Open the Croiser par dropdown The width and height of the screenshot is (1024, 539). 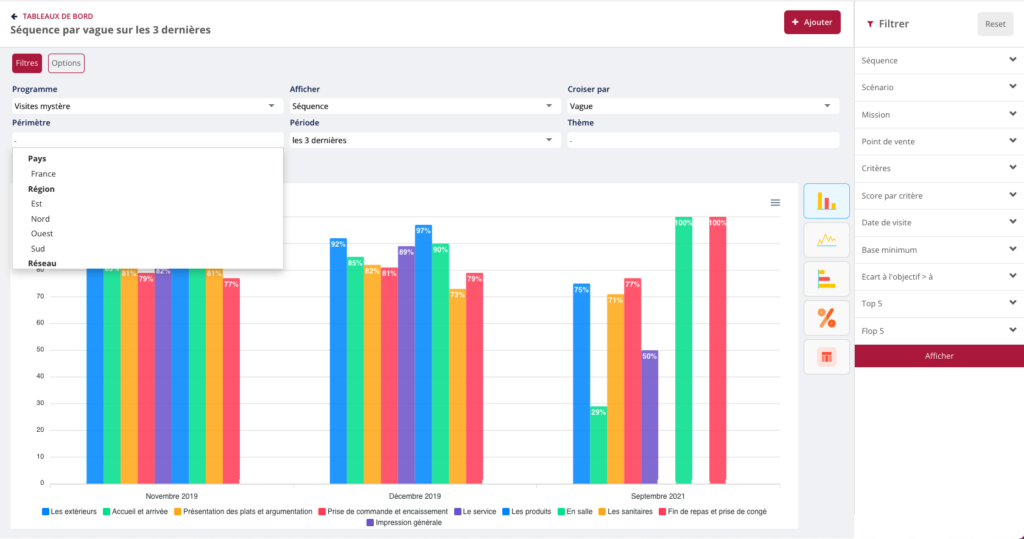702,105
